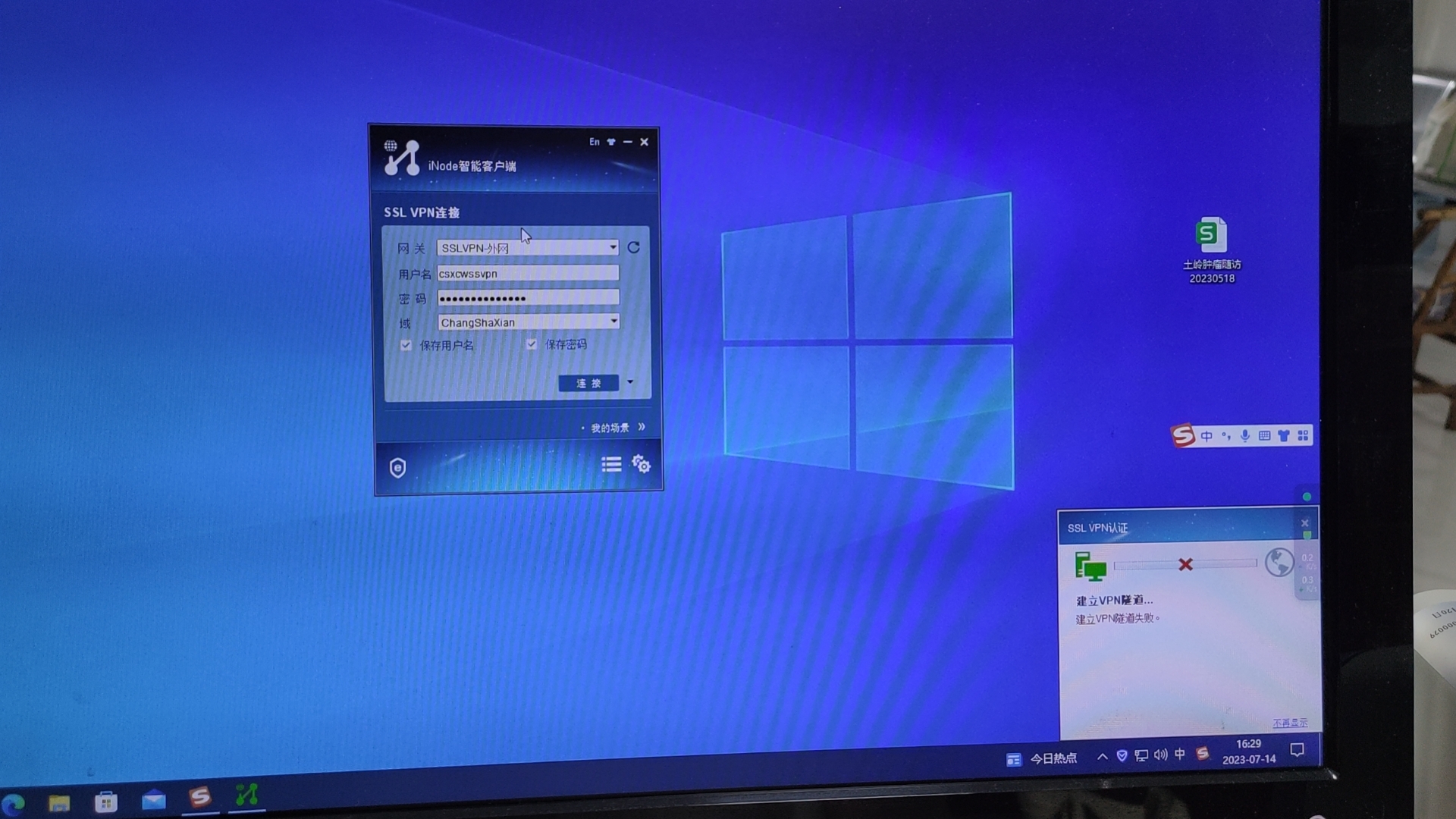The width and height of the screenshot is (1456, 819).
Task: Click the don't show again link
Action: point(1289,723)
